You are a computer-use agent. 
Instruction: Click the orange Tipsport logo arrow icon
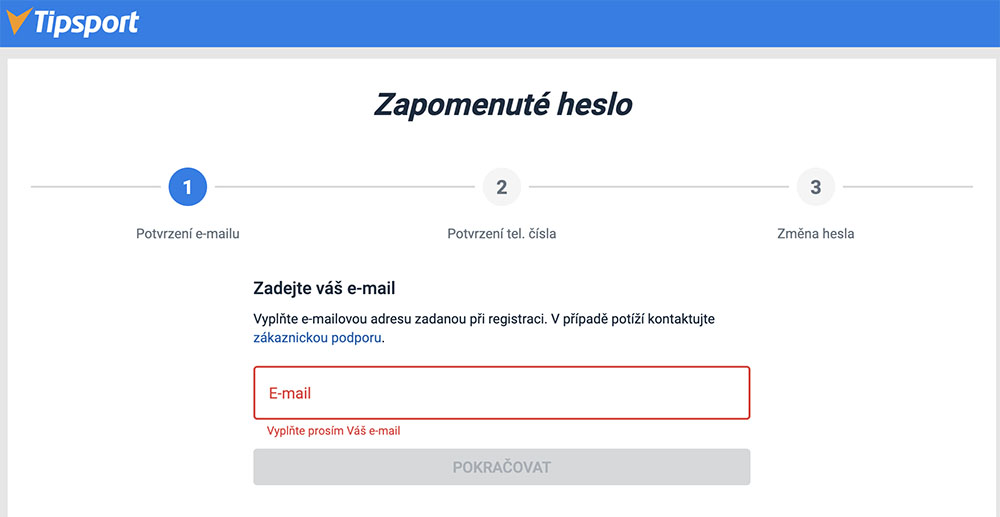(x=18, y=21)
